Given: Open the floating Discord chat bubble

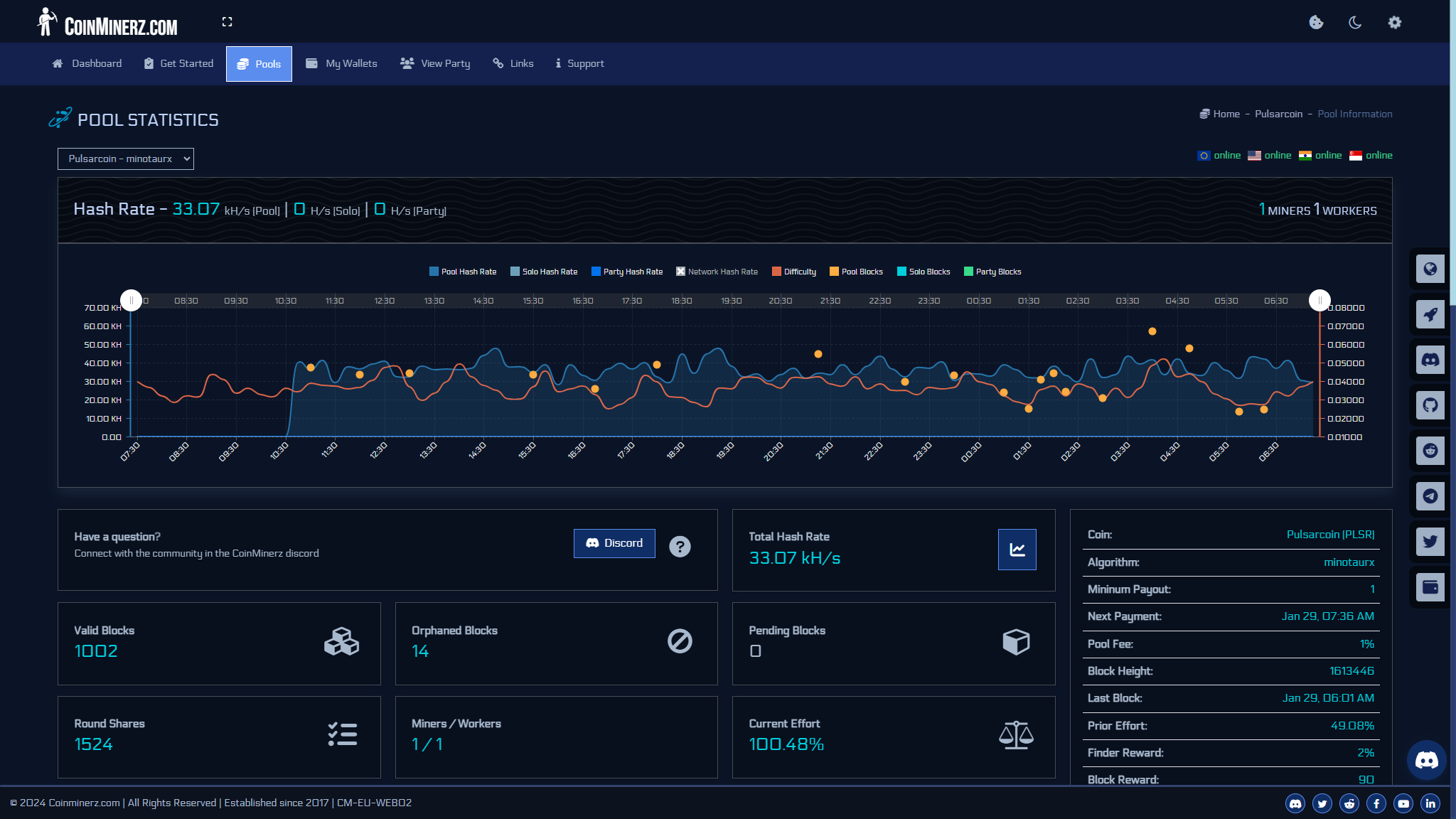Looking at the screenshot, I should [x=1426, y=760].
